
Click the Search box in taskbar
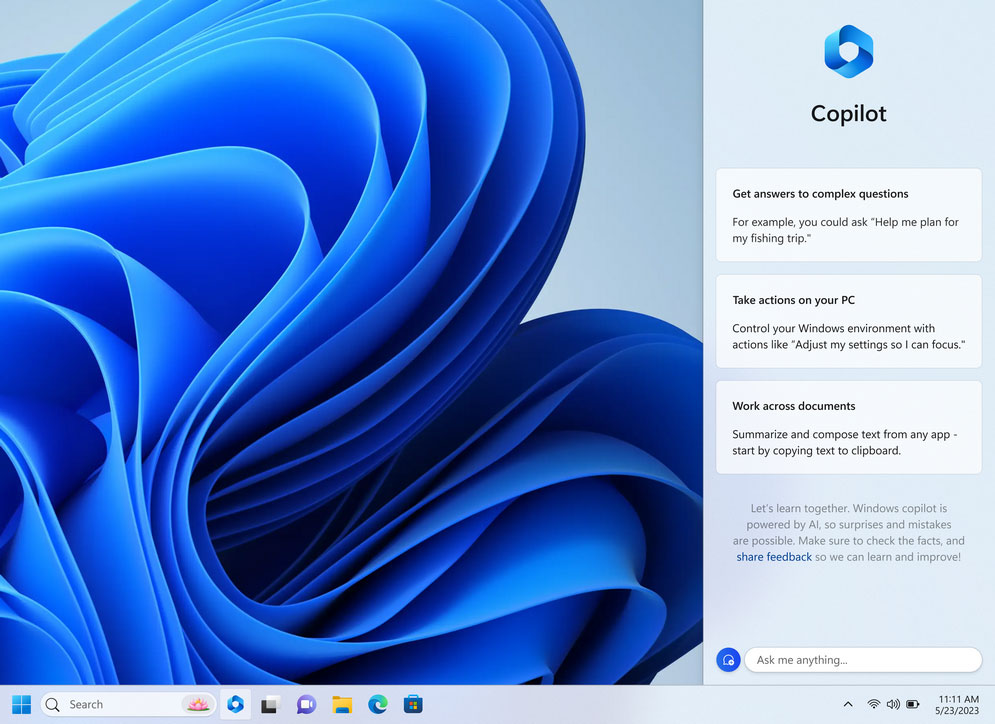point(128,704)
